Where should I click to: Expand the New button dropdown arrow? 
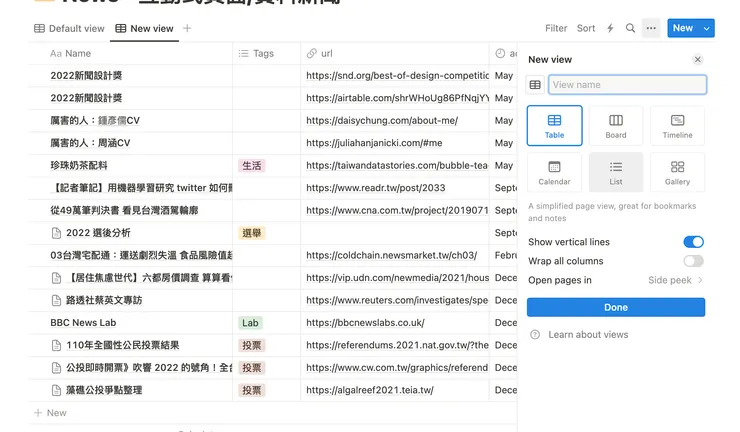pos(706,28)
